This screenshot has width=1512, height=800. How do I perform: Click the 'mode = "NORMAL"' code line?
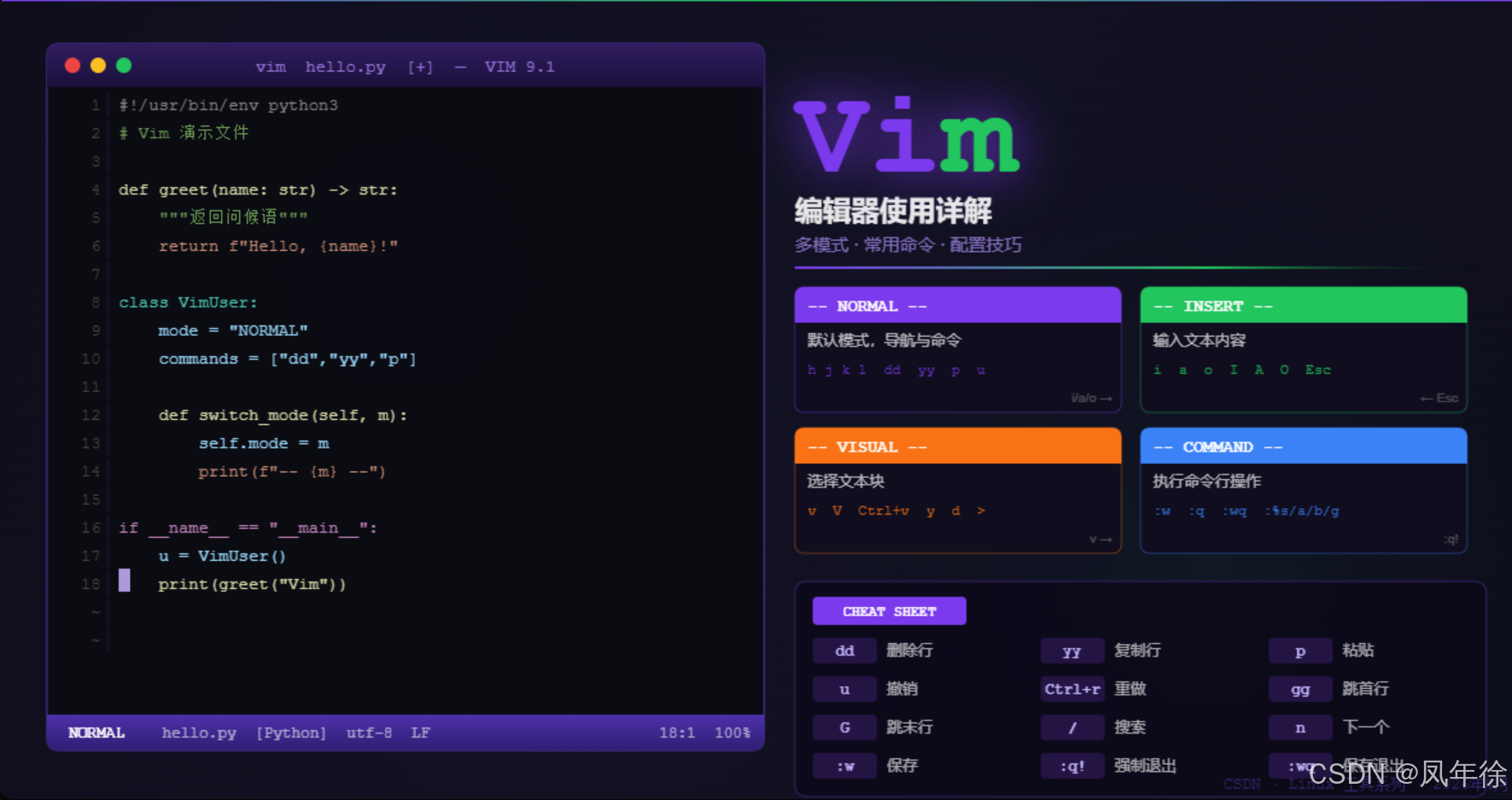tap(233, 330)
